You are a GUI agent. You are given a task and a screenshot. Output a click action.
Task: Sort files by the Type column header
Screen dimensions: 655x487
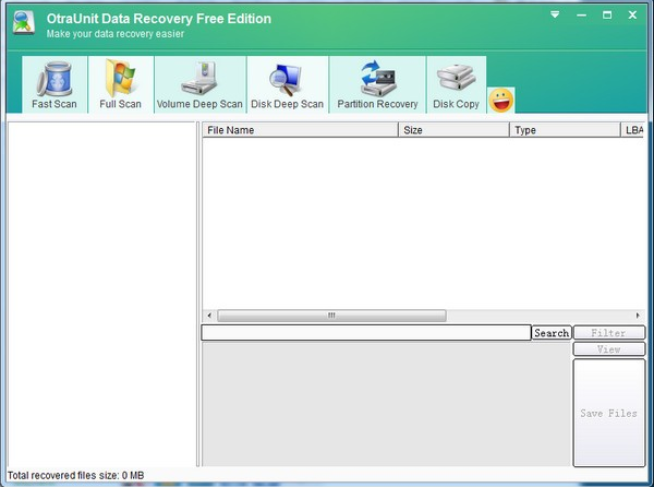tap(565, 130)
